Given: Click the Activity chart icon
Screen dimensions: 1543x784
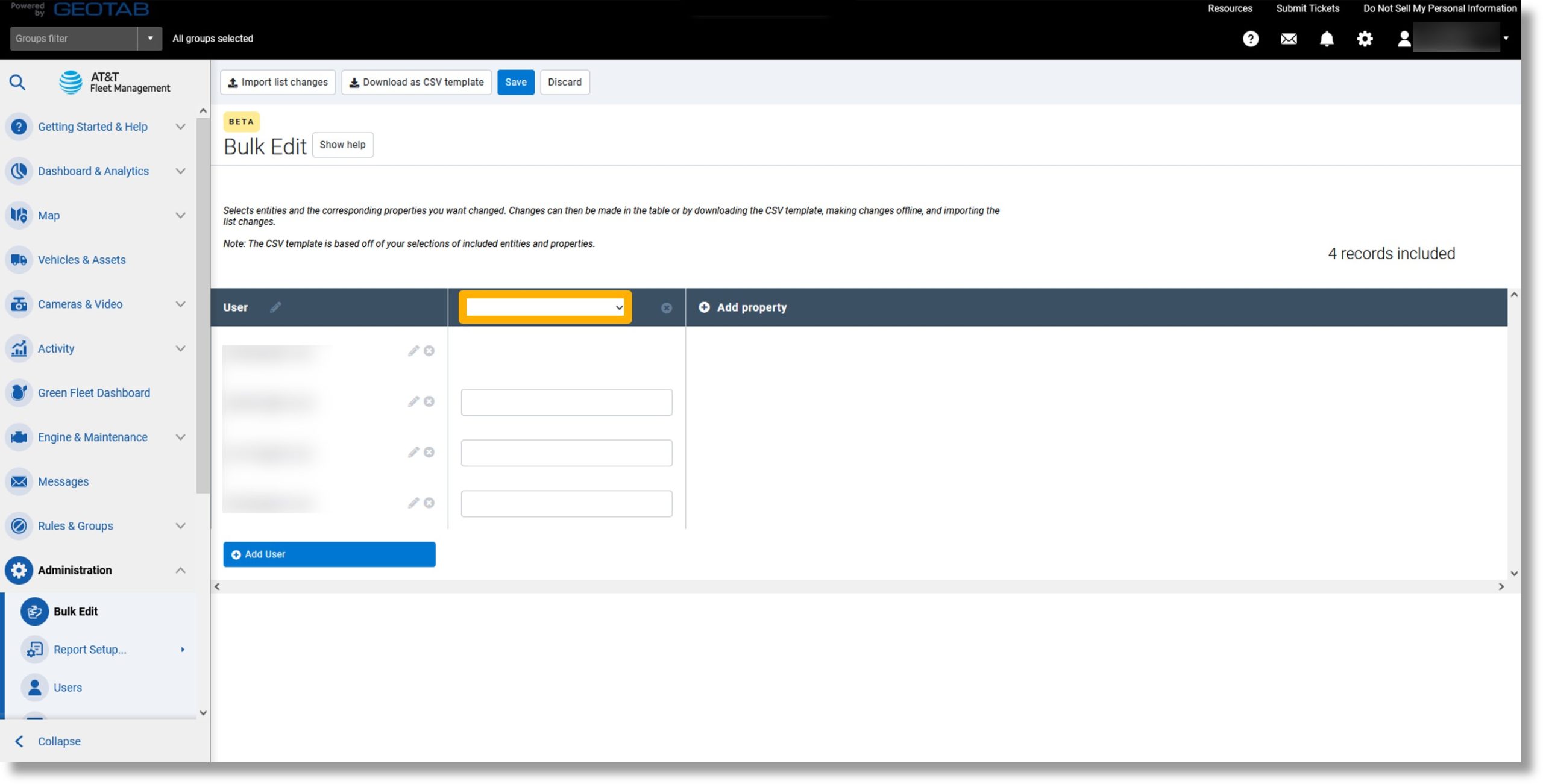Looking at the screenshot, I should (x=19, y=348).
